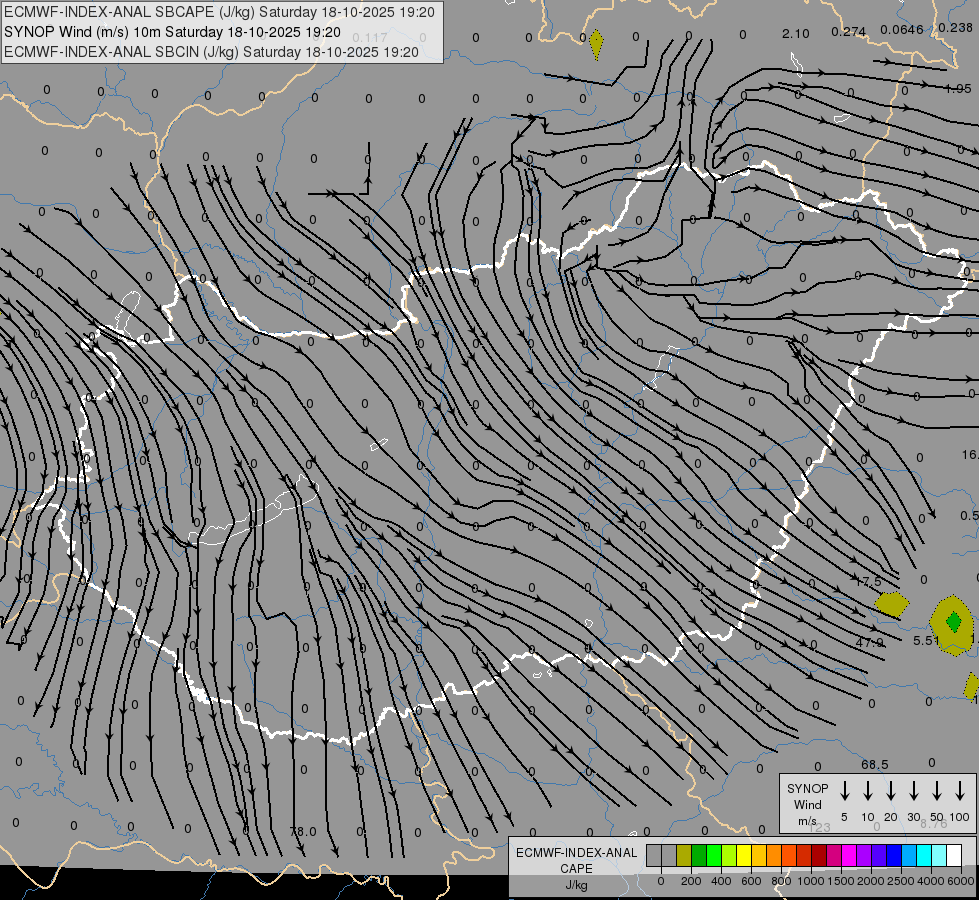Screen dimensions: 979x900
Task: Pick the olive swatch in the CAPE color scale
Action: coord(684,855)
